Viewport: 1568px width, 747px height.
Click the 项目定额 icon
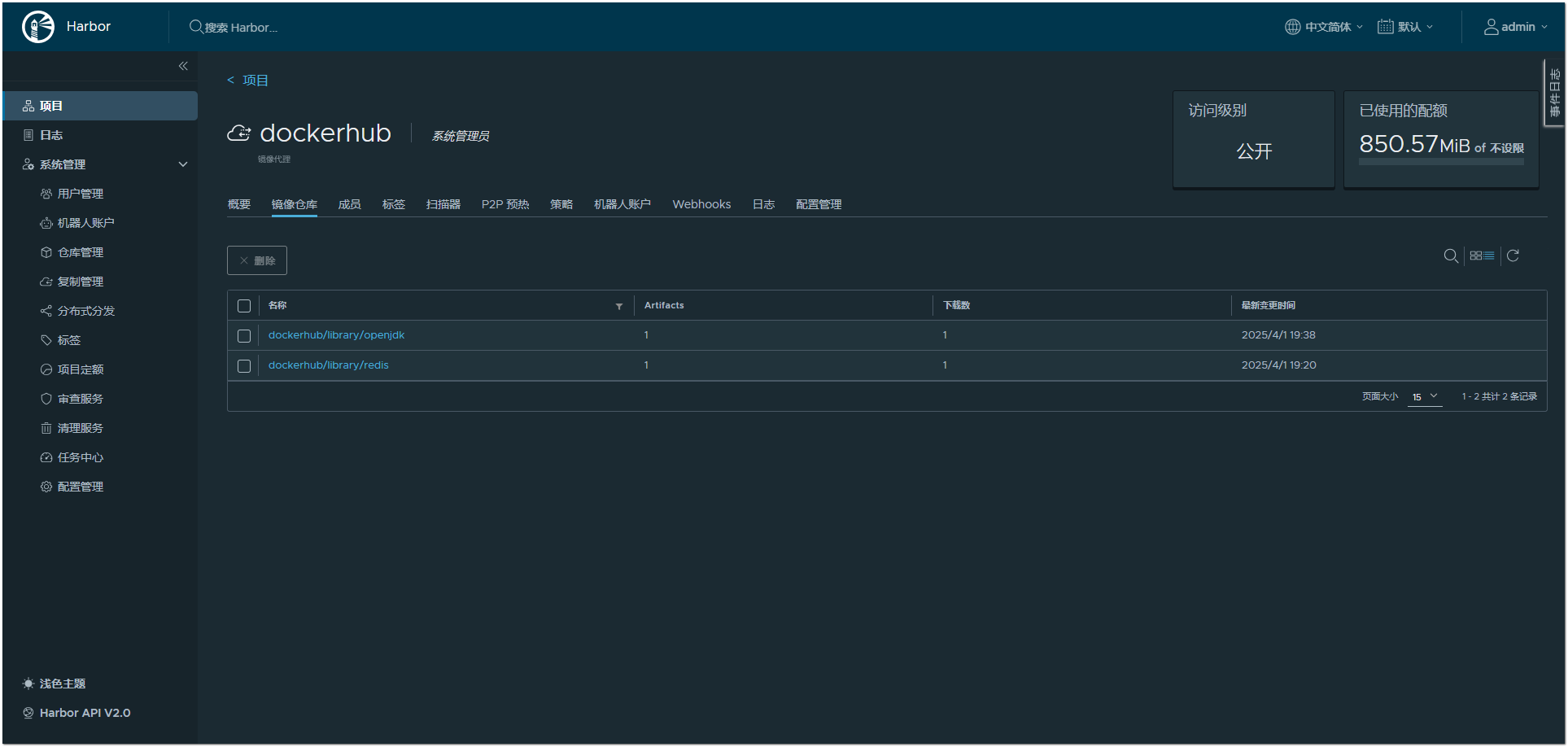tap(46, 369)
